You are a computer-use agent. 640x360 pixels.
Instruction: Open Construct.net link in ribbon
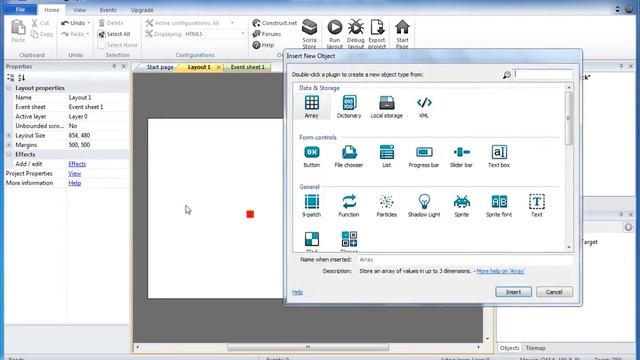pos(275,23)
